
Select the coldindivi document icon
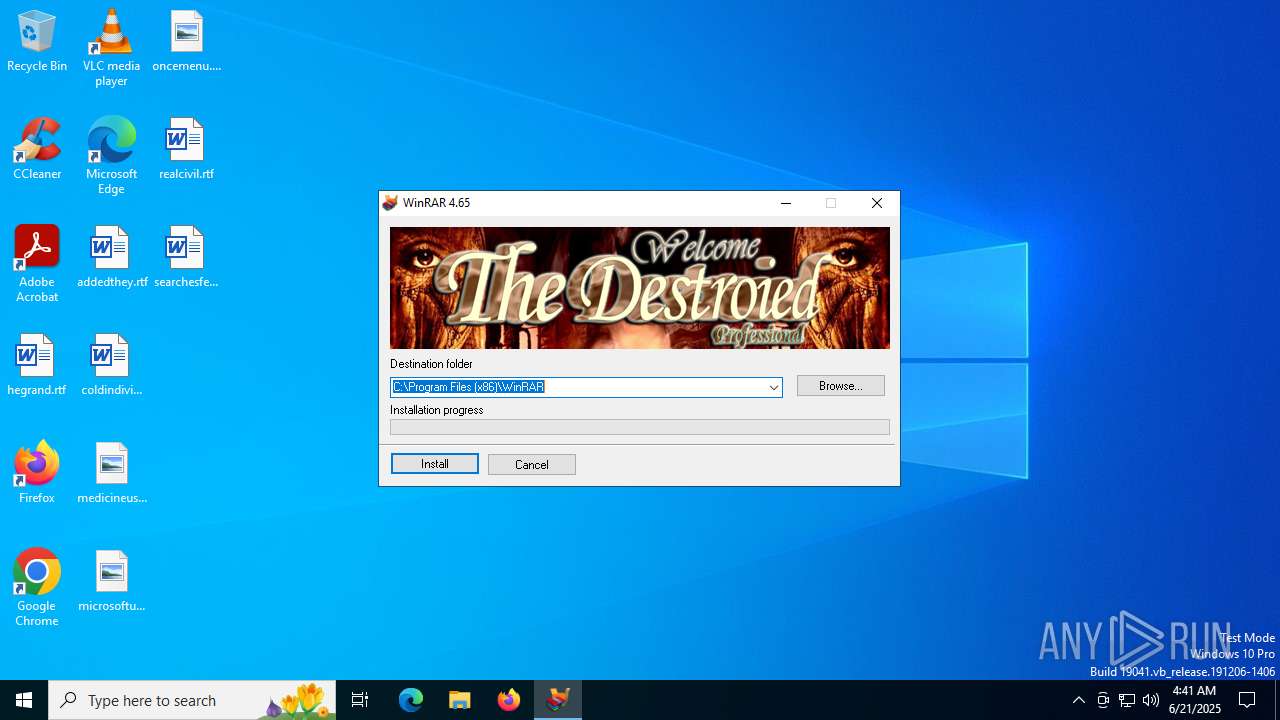coord(111,365)
